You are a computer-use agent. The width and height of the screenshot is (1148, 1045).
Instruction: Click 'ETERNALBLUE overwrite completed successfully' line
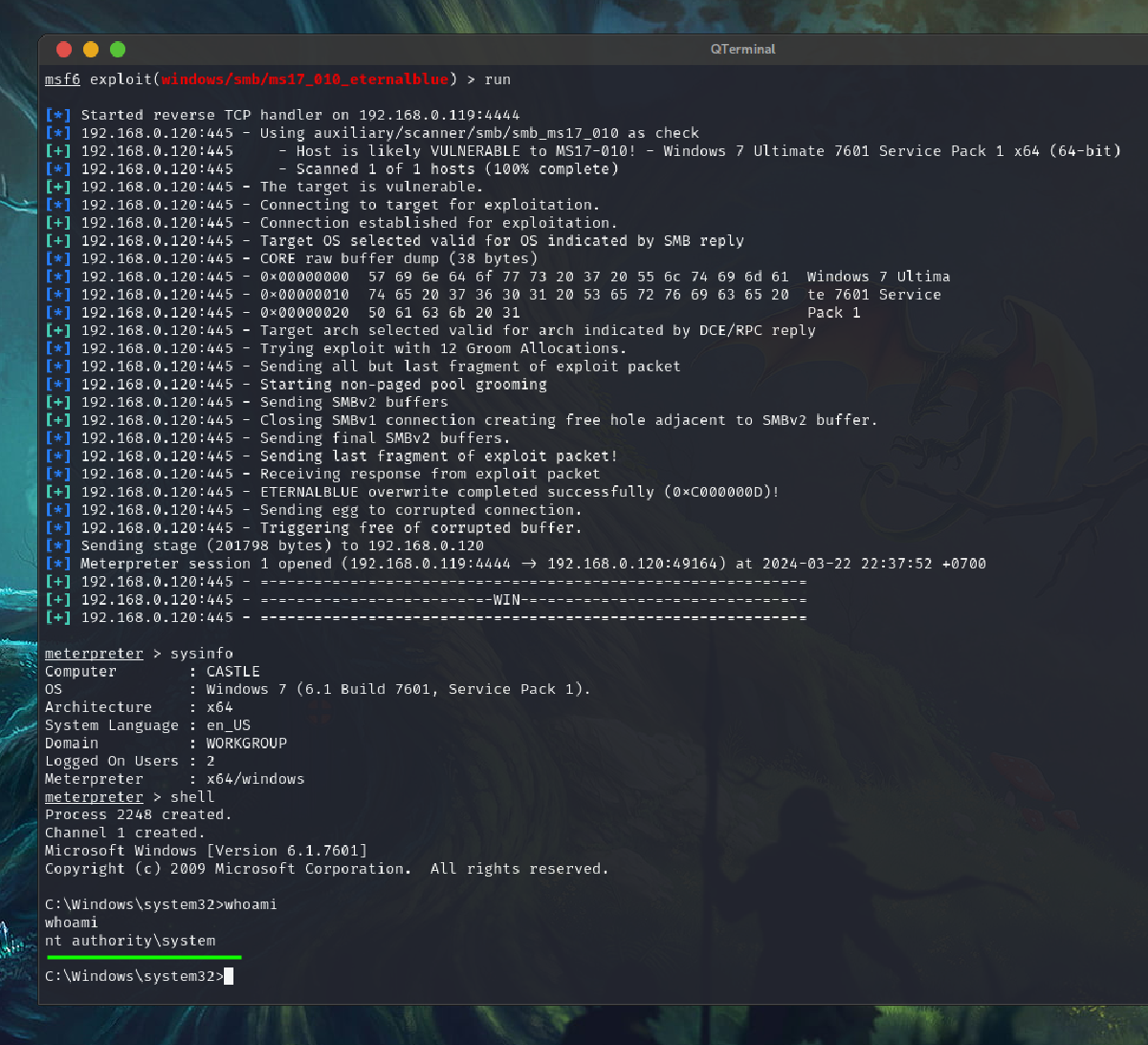click(x=412, y=492)
